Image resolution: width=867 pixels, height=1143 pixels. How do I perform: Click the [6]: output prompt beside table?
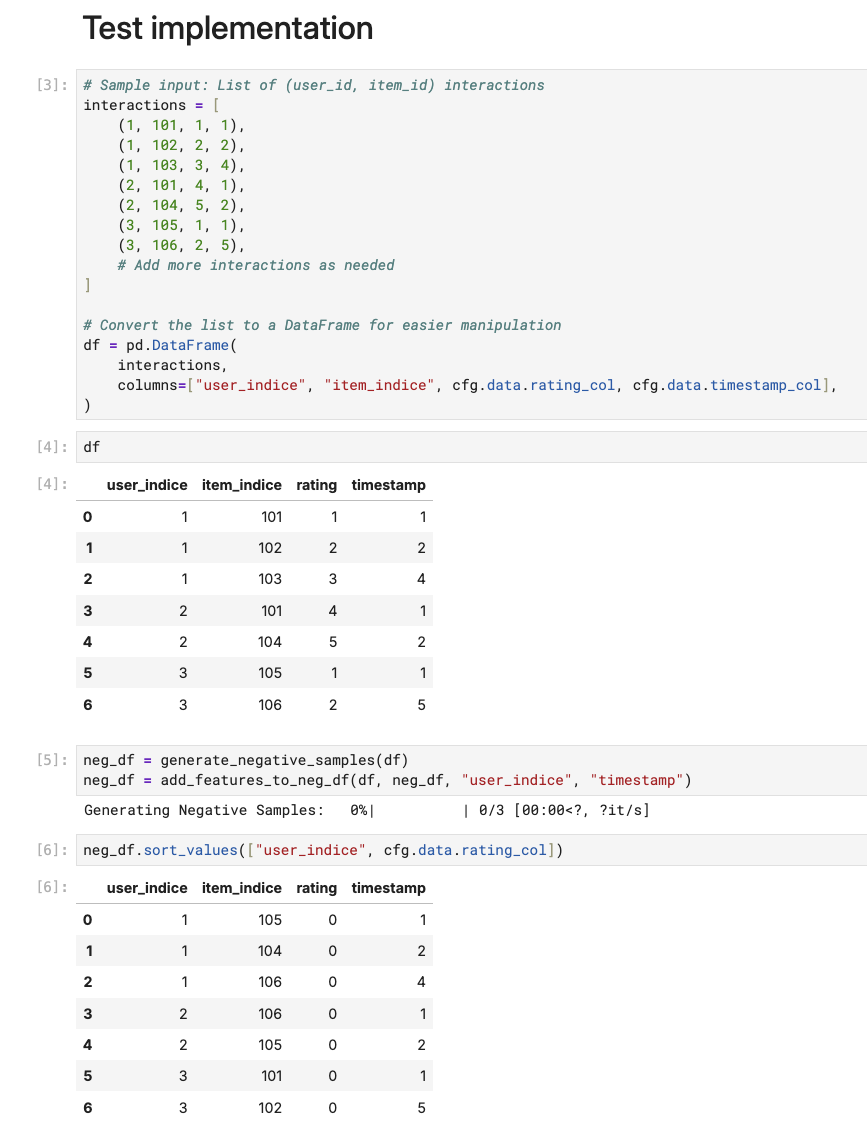click(52, 887)
